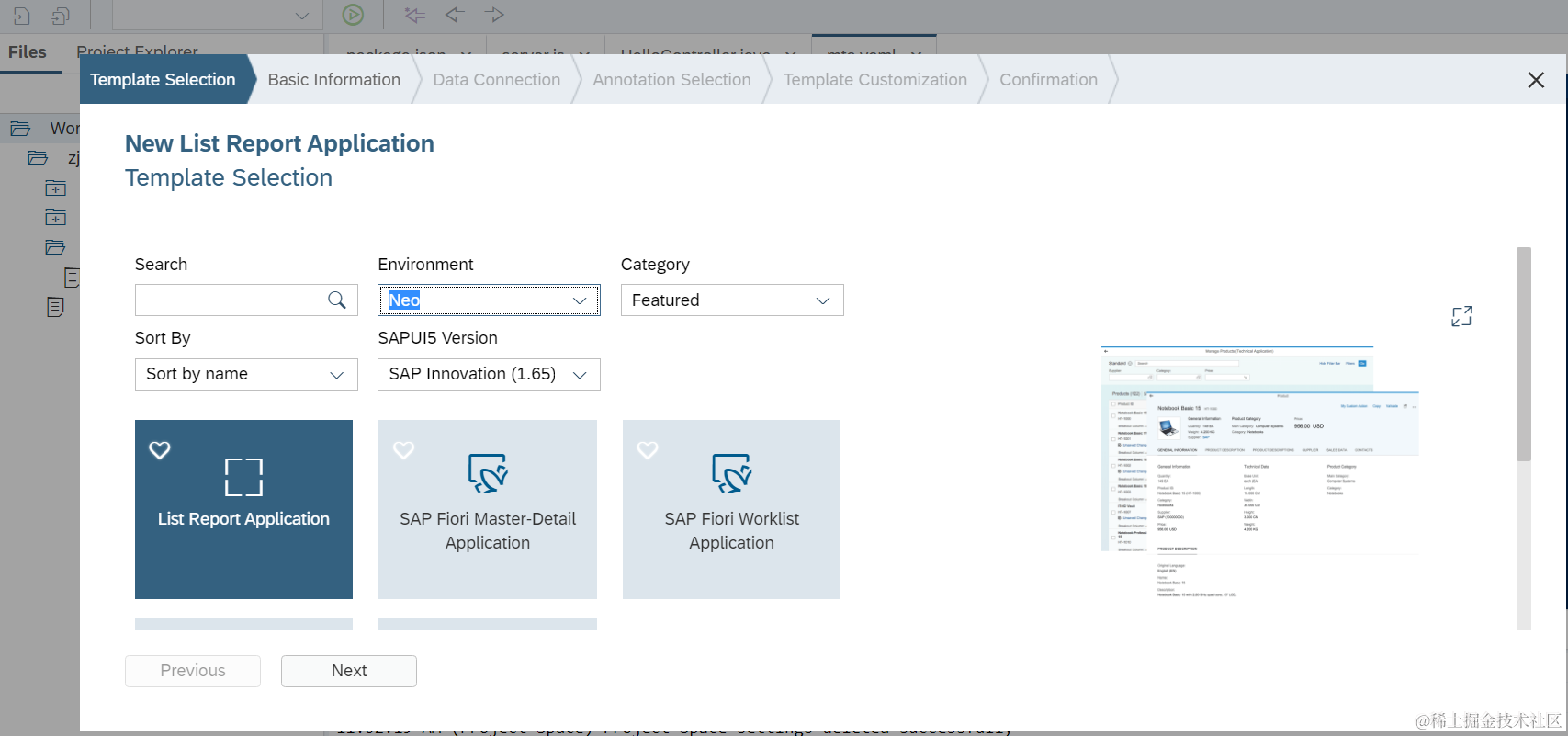
Task: Select SAP Fiori Master-Detail Application tile
Action: tap(488, 509)
